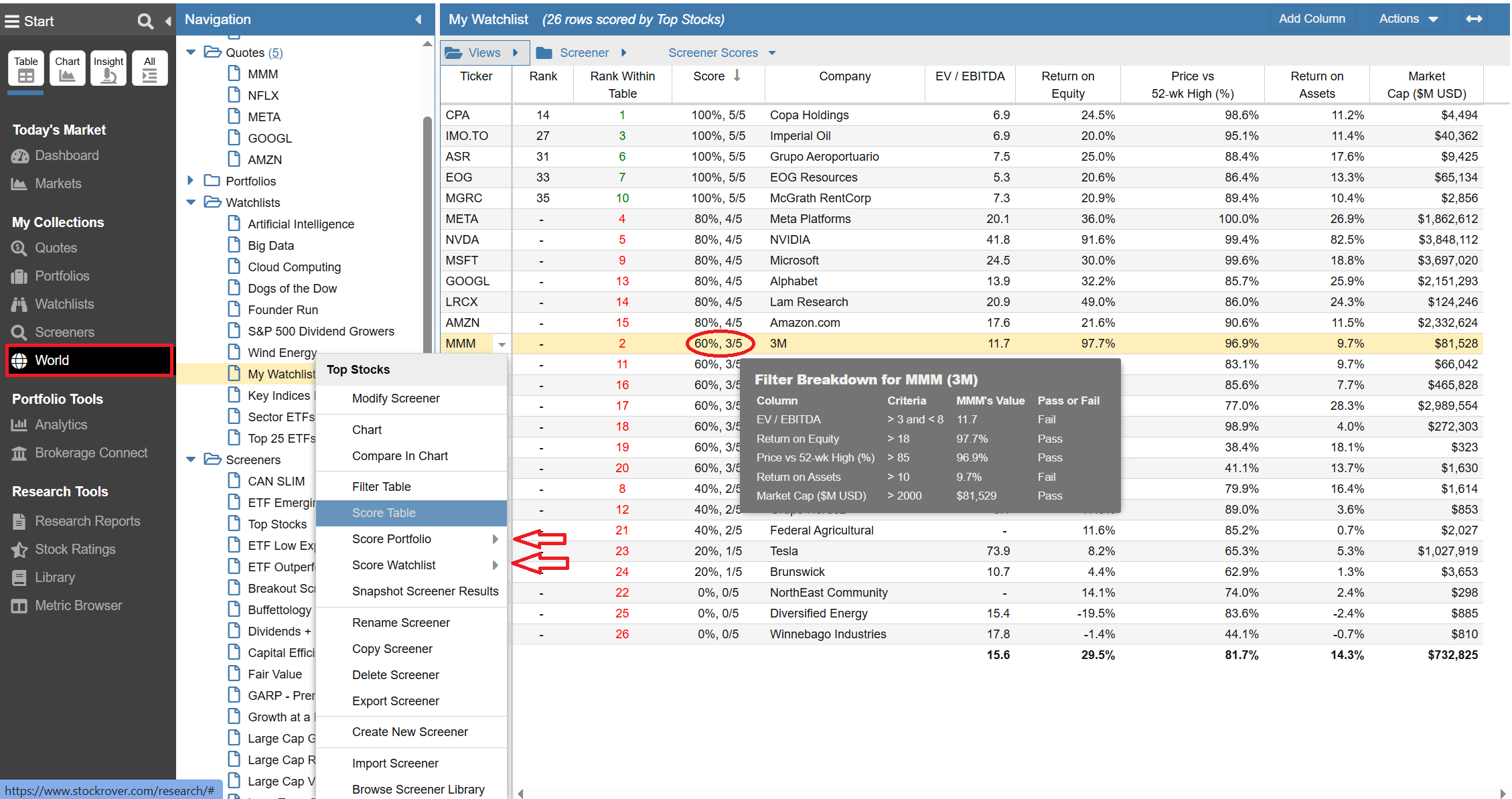This screenshot has width=1512, height=799.
Task: Open Dogs of the Dow watchlist
Action: pos(292,288)
